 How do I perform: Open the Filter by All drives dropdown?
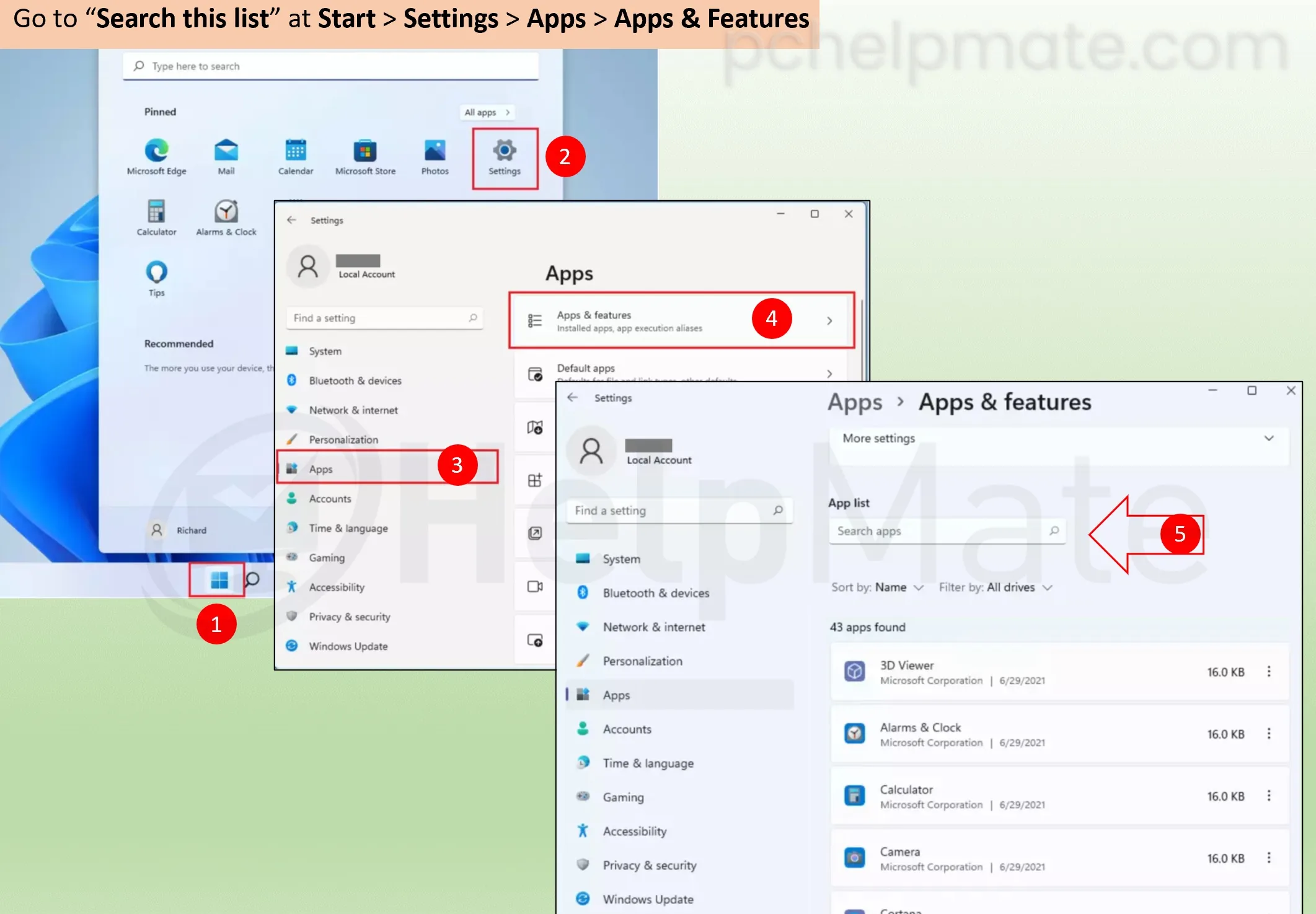(x=996, y=587)
